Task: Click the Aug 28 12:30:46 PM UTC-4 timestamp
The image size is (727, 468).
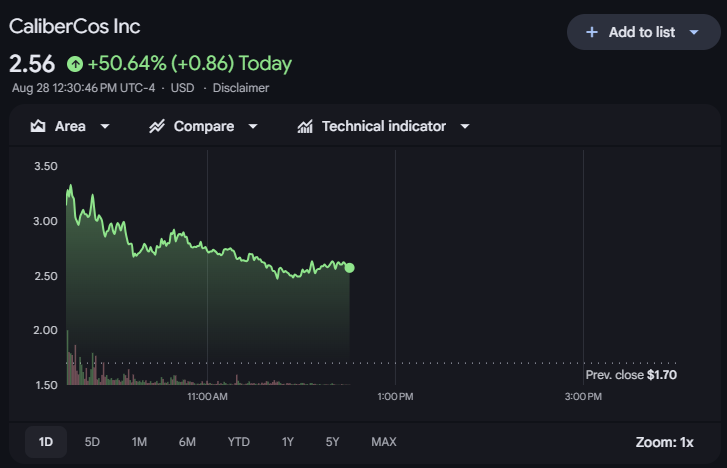Action: click(x=83, y=88)
